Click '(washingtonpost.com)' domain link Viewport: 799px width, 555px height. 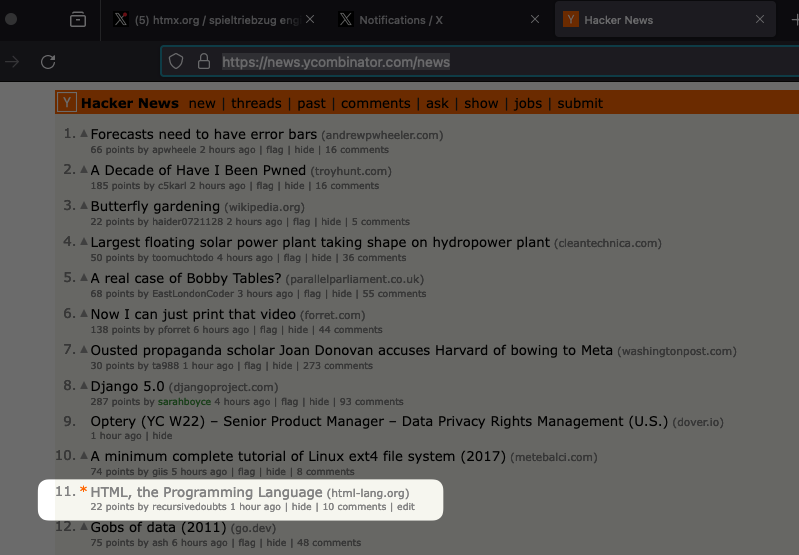coord(677,351)
